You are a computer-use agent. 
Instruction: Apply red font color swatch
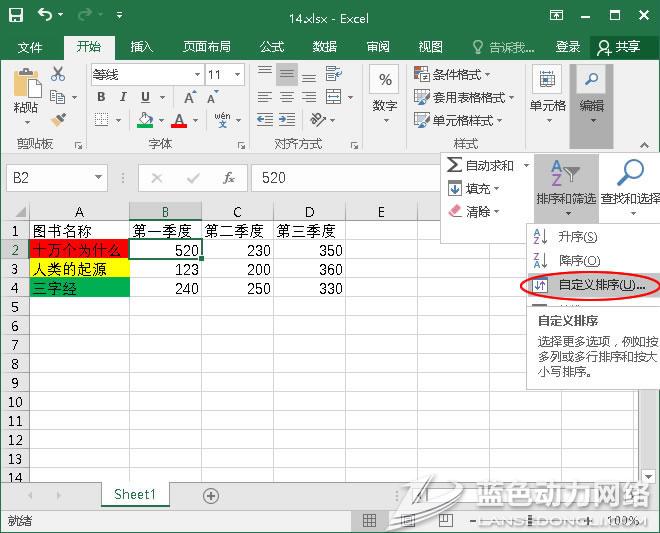pyautogui.click(x=179, y=120)
